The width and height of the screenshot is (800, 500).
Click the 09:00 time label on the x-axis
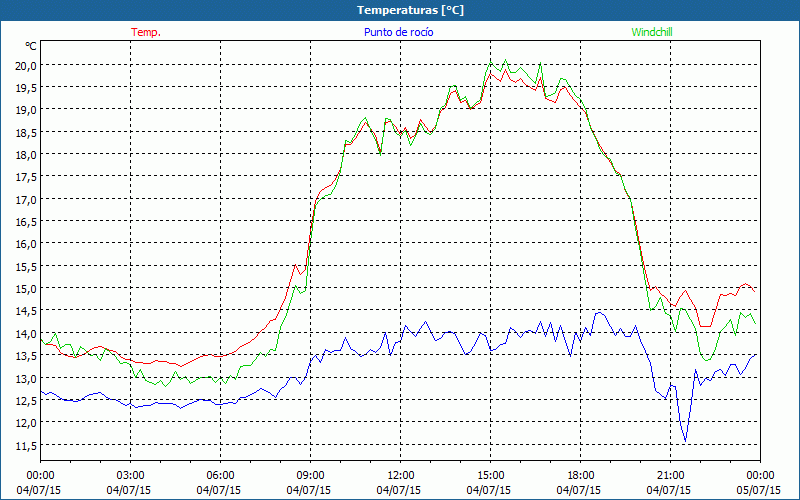tap(310, 475)
